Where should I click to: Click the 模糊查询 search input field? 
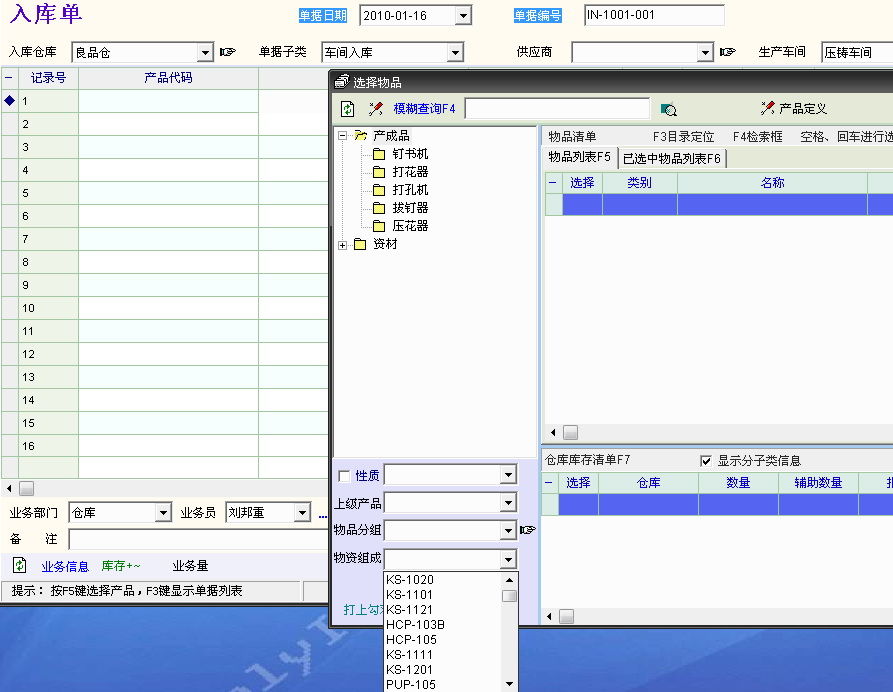click(556, 109)
